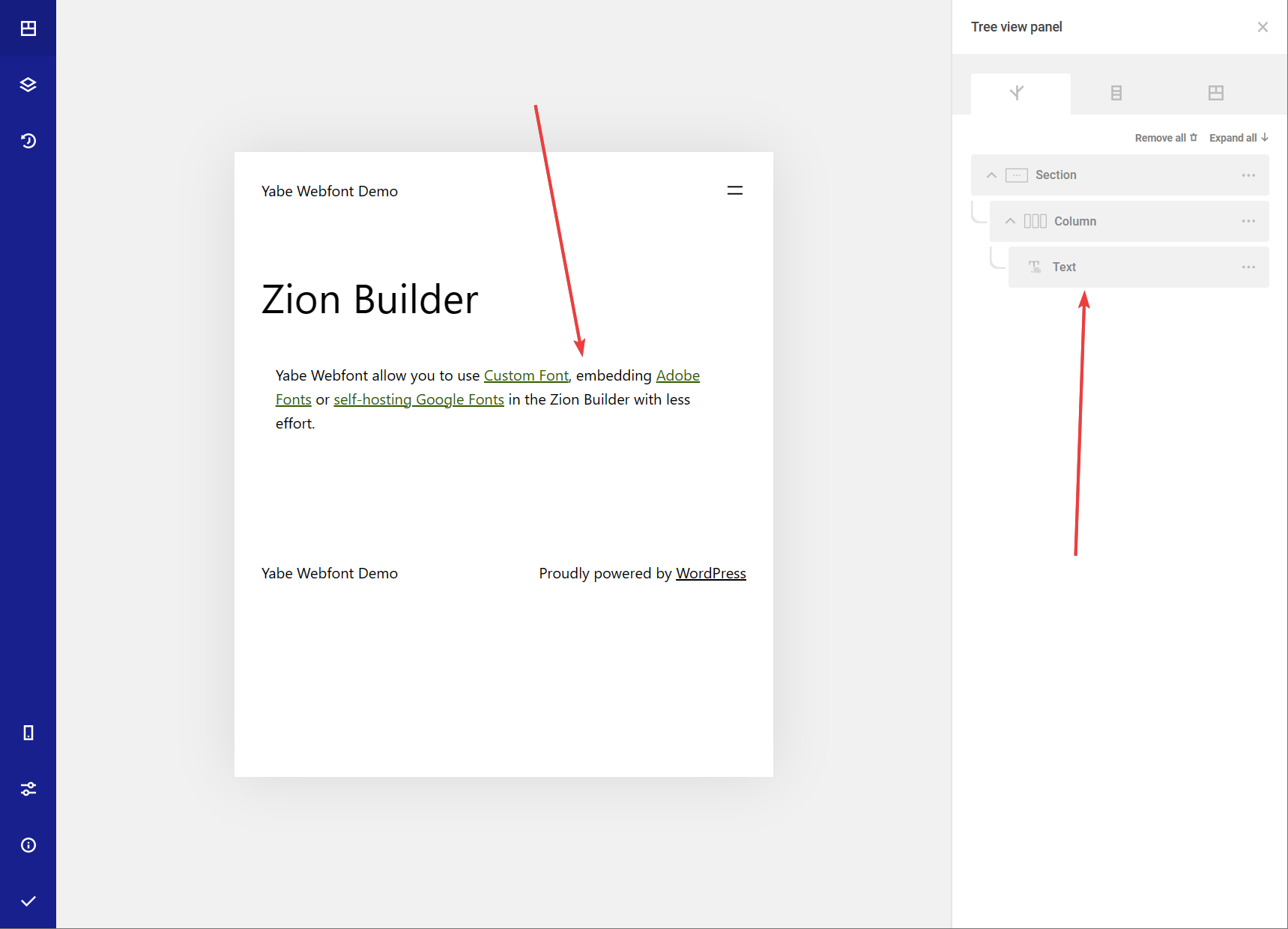Open the tree view layers icon
1288x929 pixels.
[28, 85]
